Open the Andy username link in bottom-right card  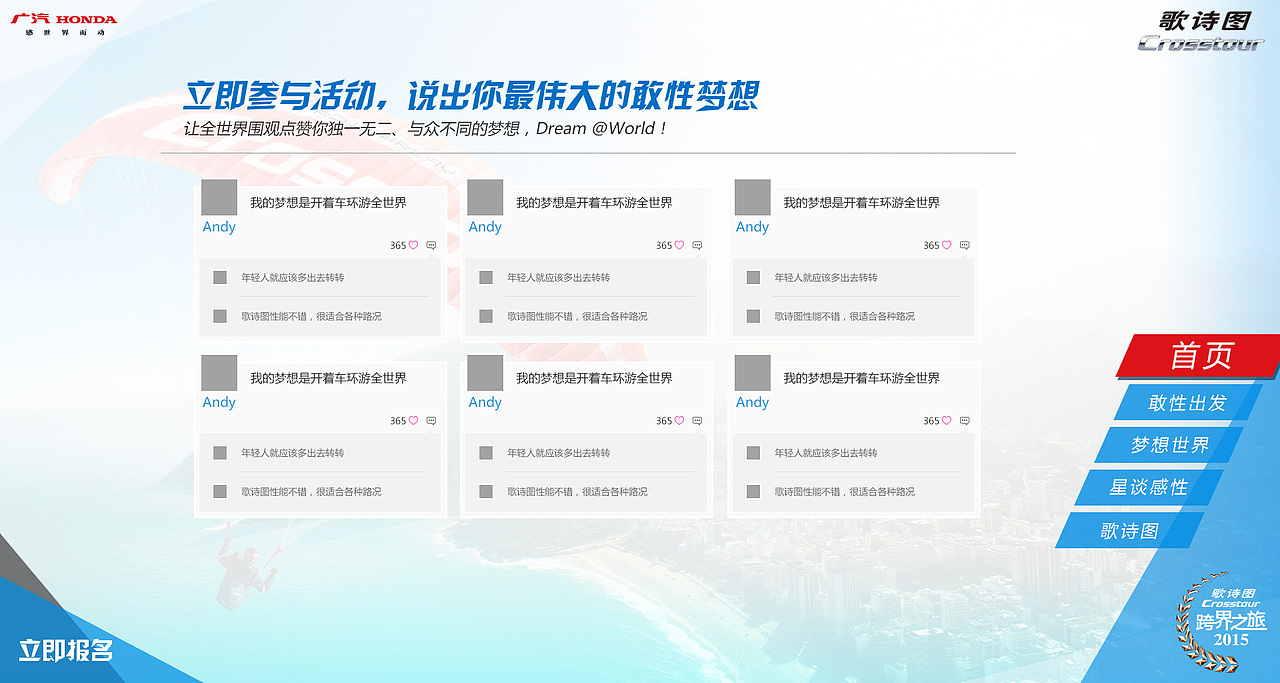click(x=752, y=403)
